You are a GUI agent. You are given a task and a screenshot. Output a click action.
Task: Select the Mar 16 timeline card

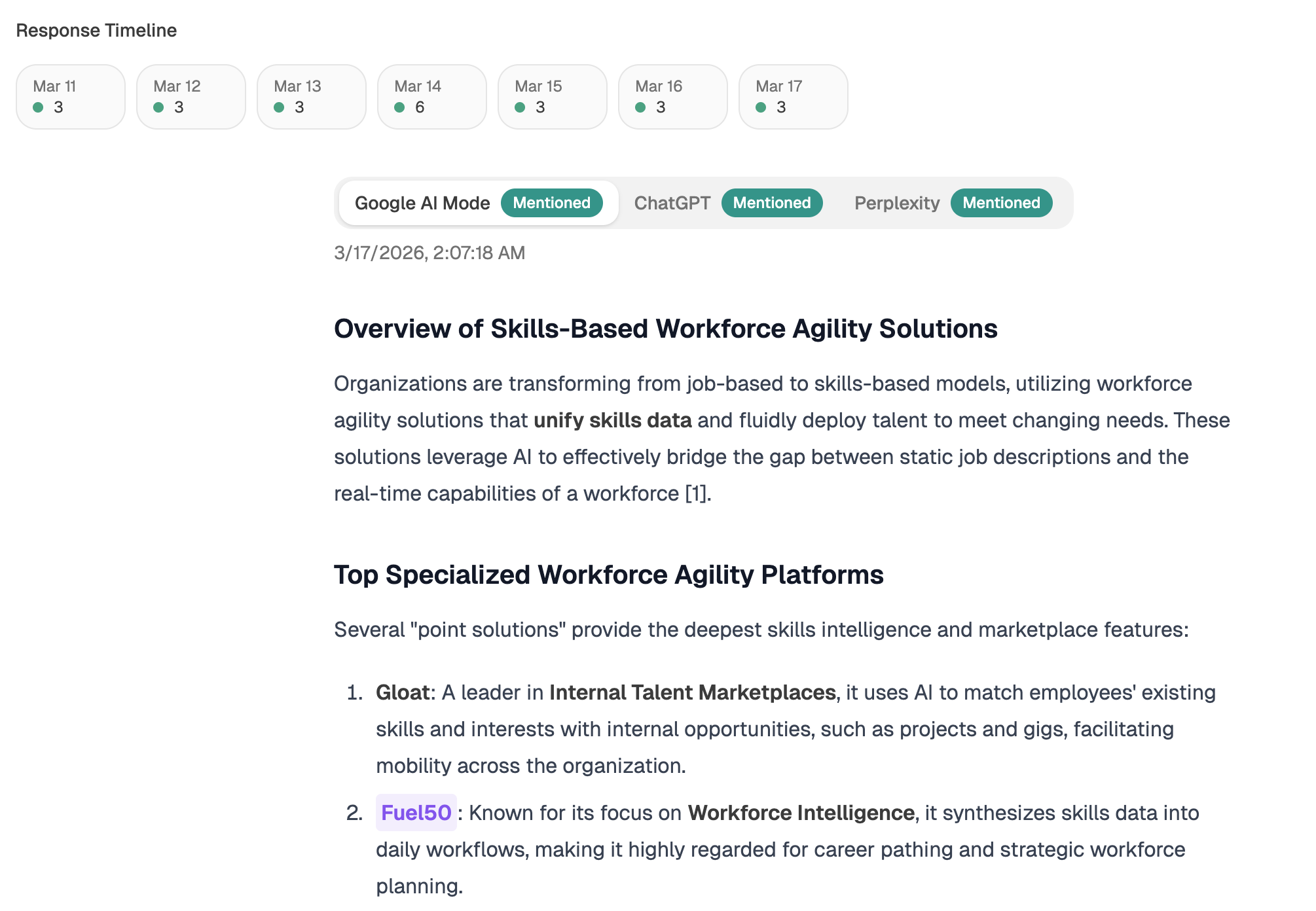tap(673, 97)
